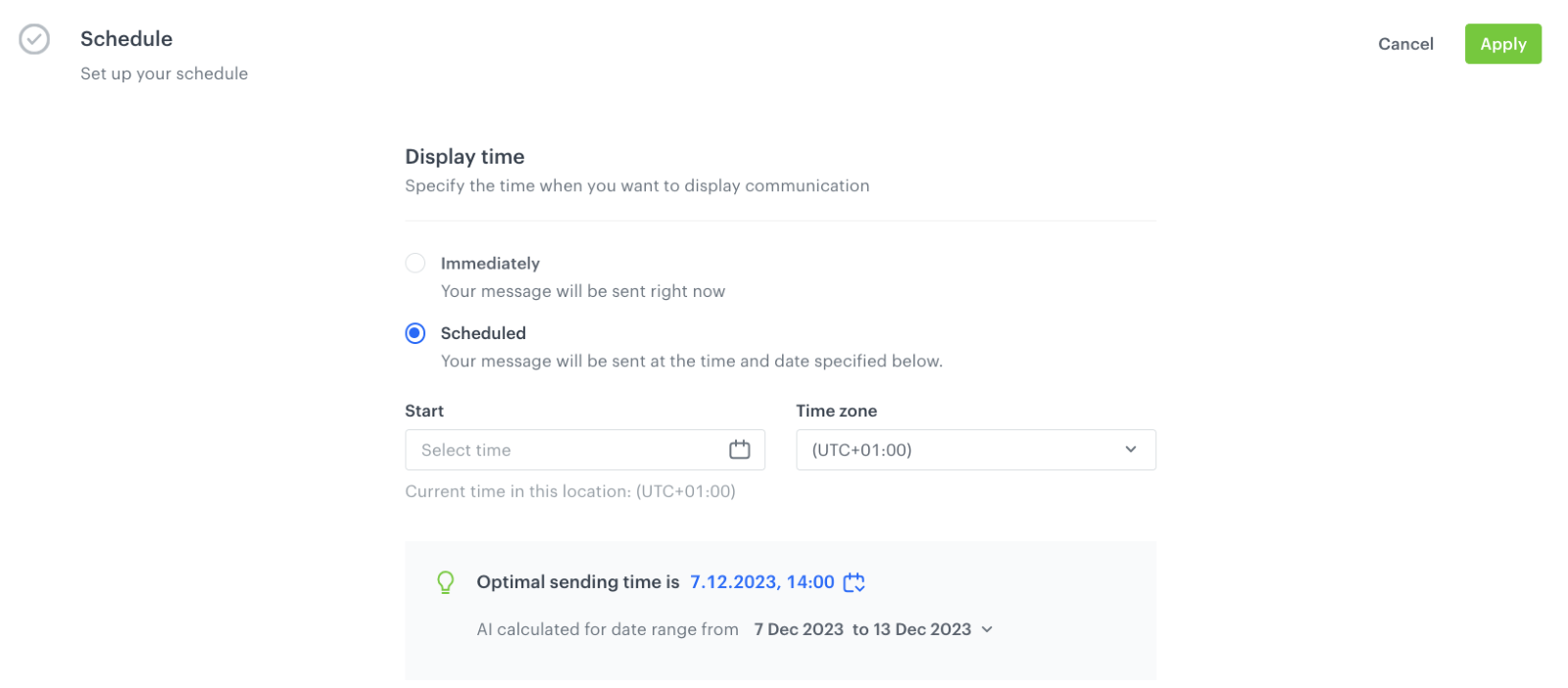This screenshot has width=1568, height=688.
Task: Click the "Scheduled" option label
Action: tap(483, 333)
